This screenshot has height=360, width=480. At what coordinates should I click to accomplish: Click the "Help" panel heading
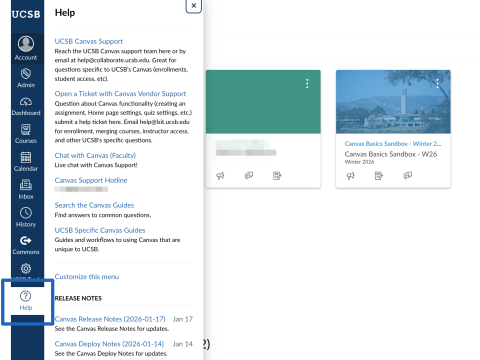pos(65,13)
